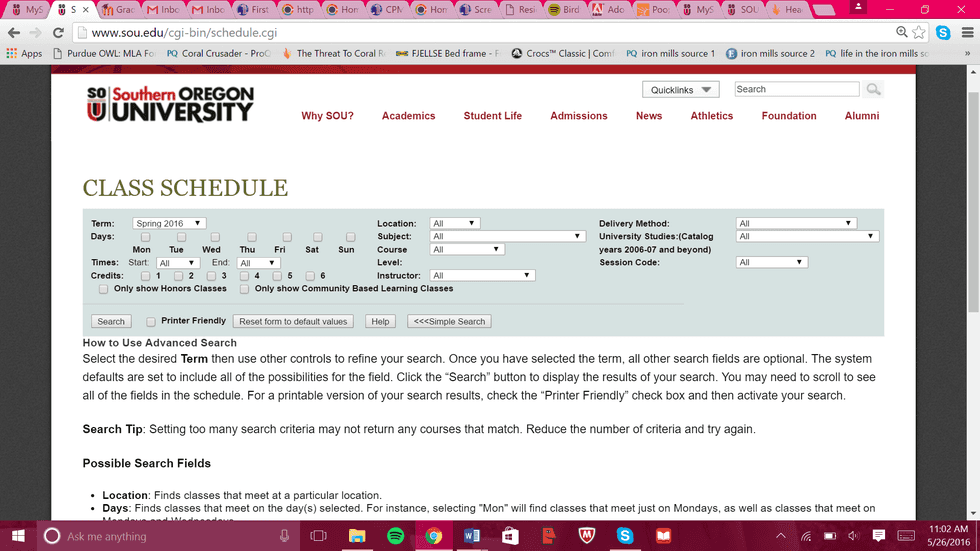Open the Session Code dropdown

[x=772, y=262]
